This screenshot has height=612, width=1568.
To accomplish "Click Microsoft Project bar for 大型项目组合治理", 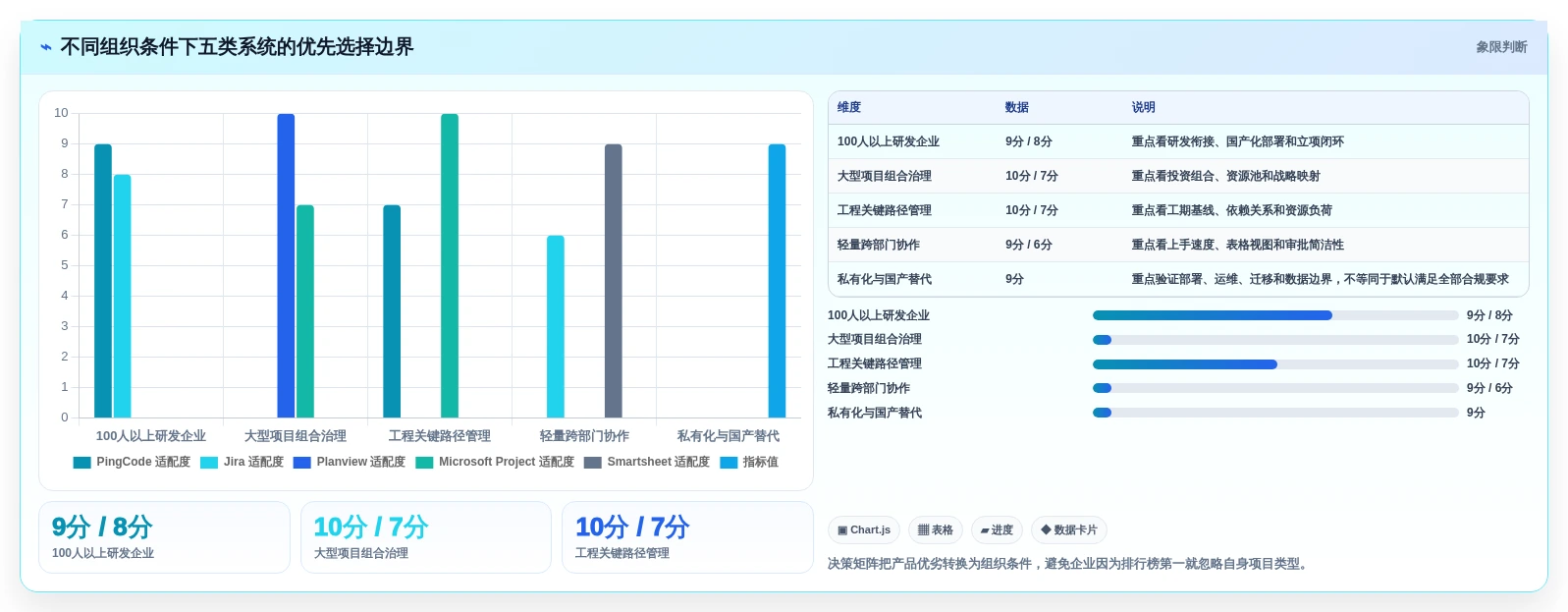I will (305, 311).
